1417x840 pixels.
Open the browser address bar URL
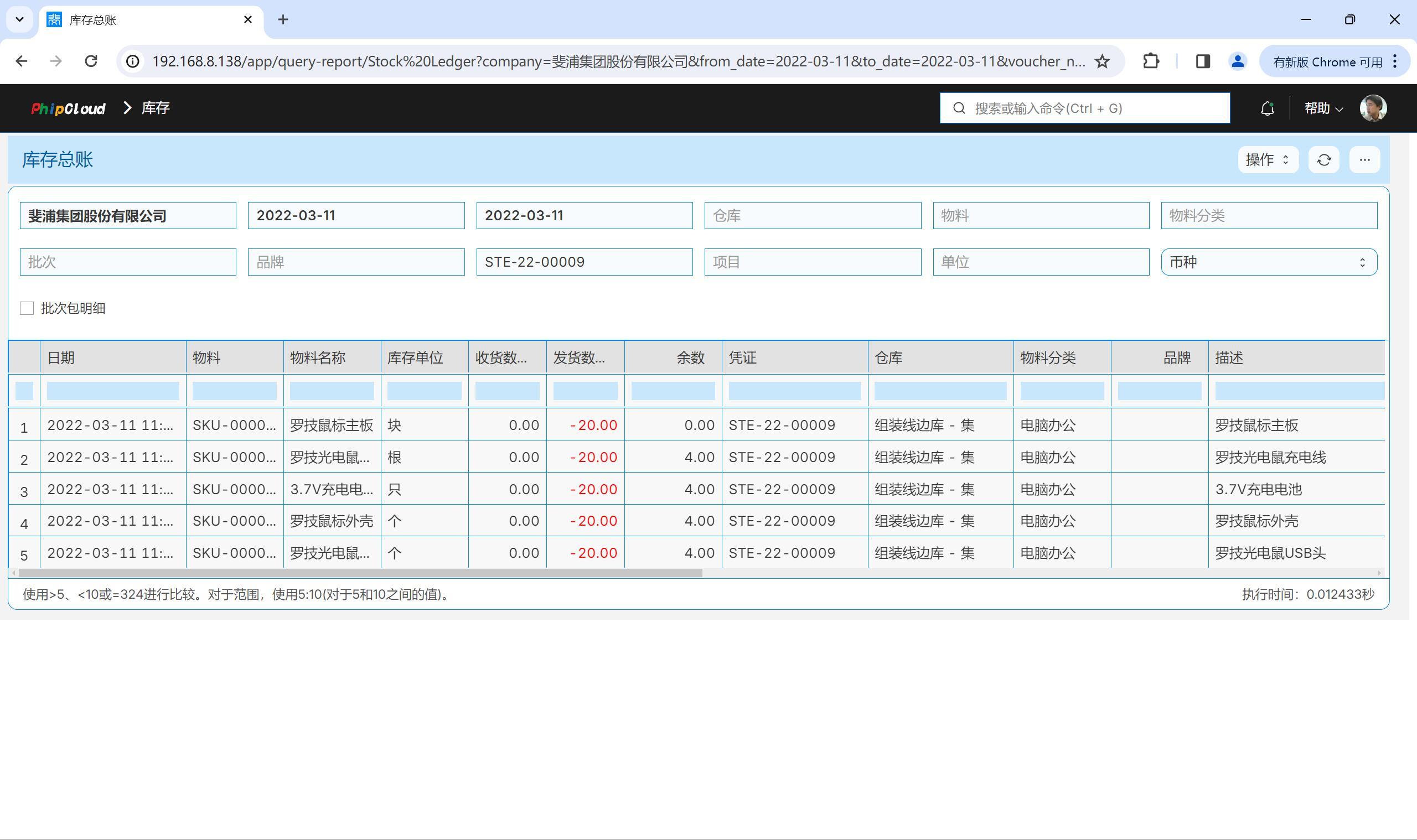pyautogui.click(x=618, y=61)
